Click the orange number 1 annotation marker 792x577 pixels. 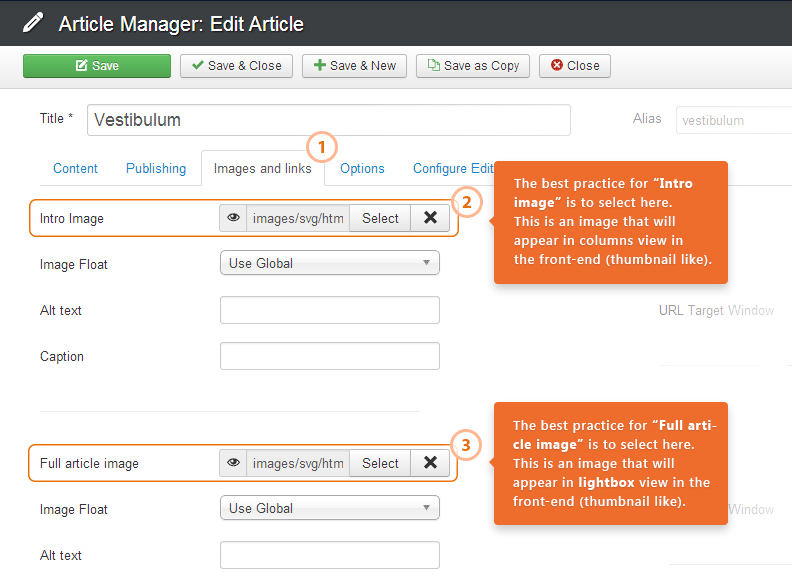pos(321,148)
